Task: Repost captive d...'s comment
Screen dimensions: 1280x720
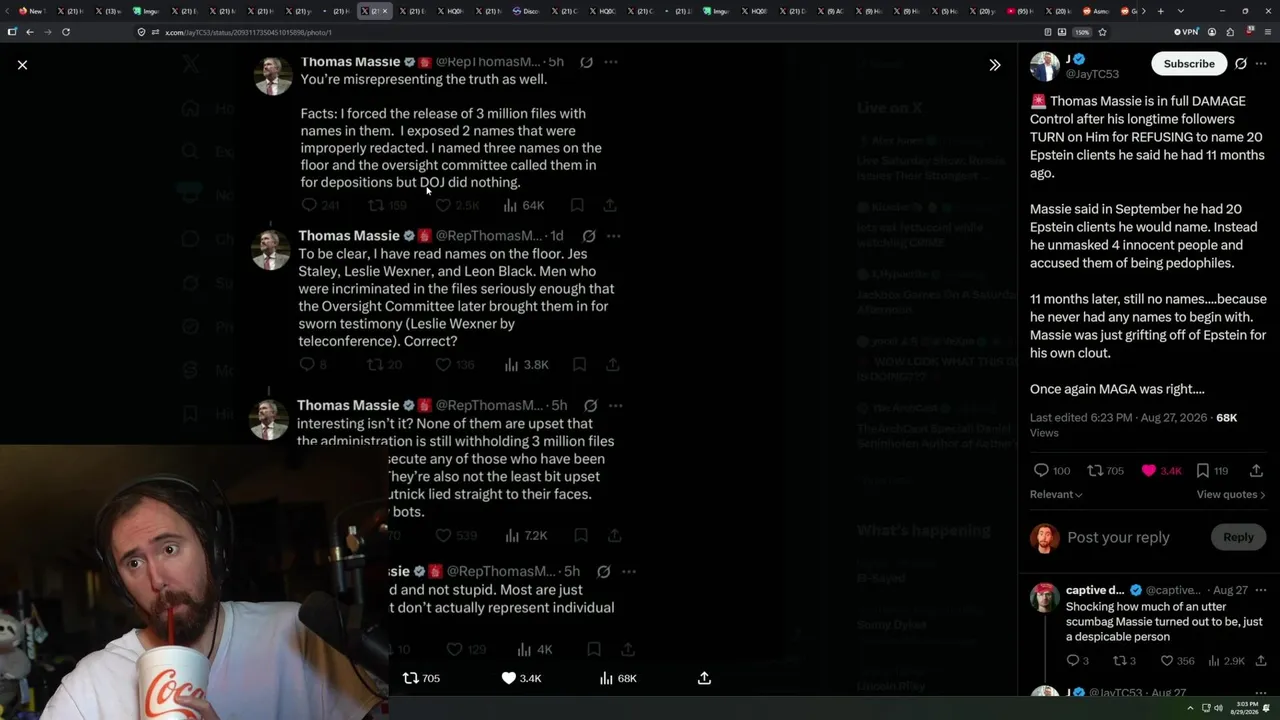Action: pyautogui.click(x=1124, y=660)
